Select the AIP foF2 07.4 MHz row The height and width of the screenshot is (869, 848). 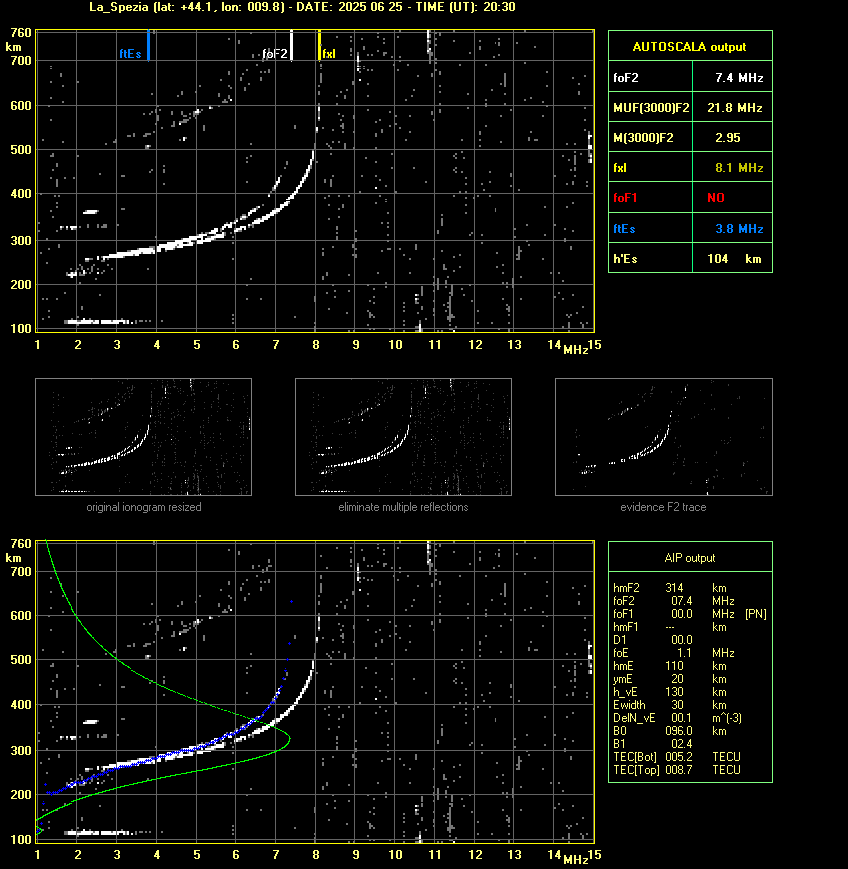(x=673, y=601)
